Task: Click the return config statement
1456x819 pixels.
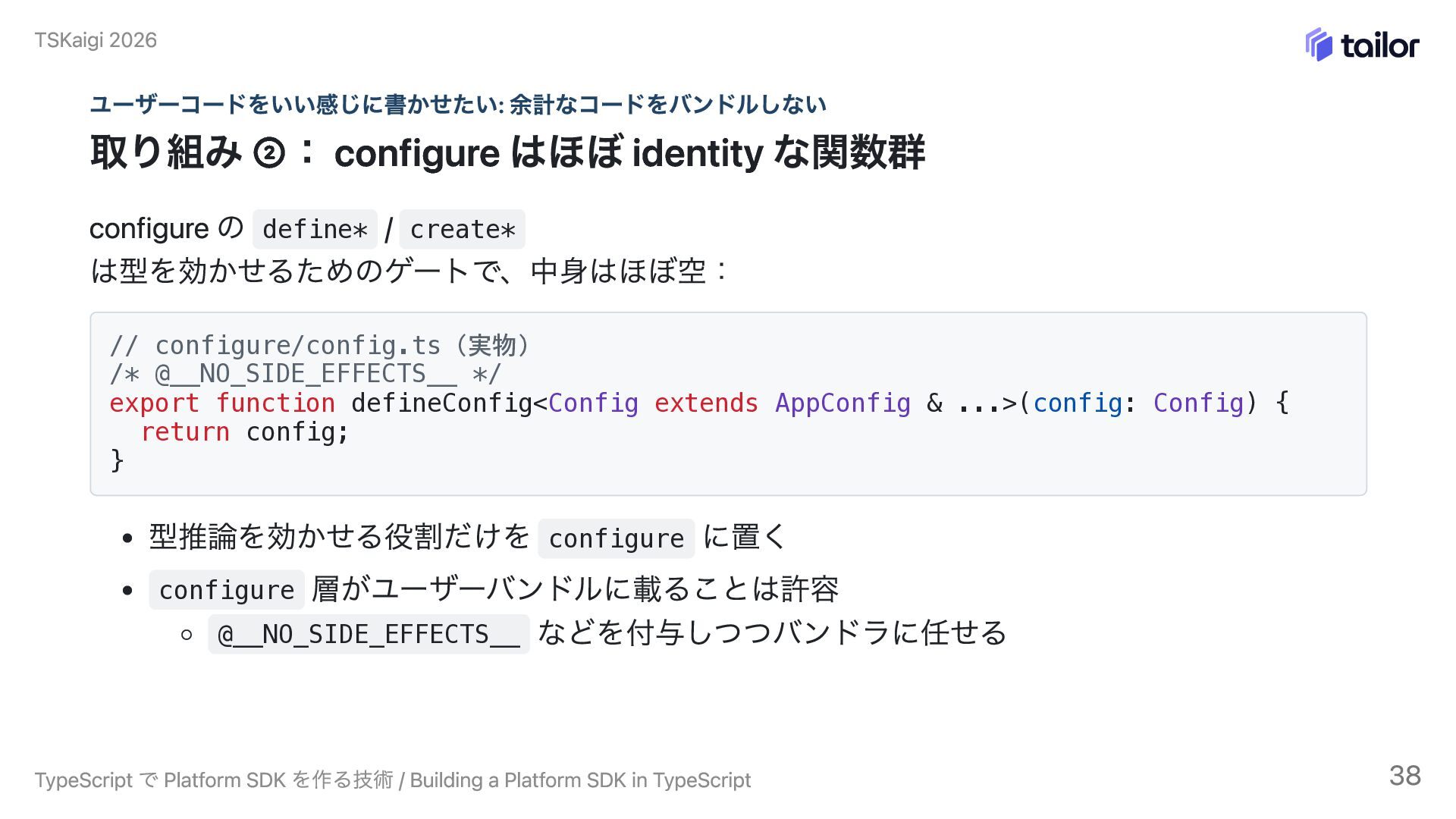Action: click(x=244, y=431)
